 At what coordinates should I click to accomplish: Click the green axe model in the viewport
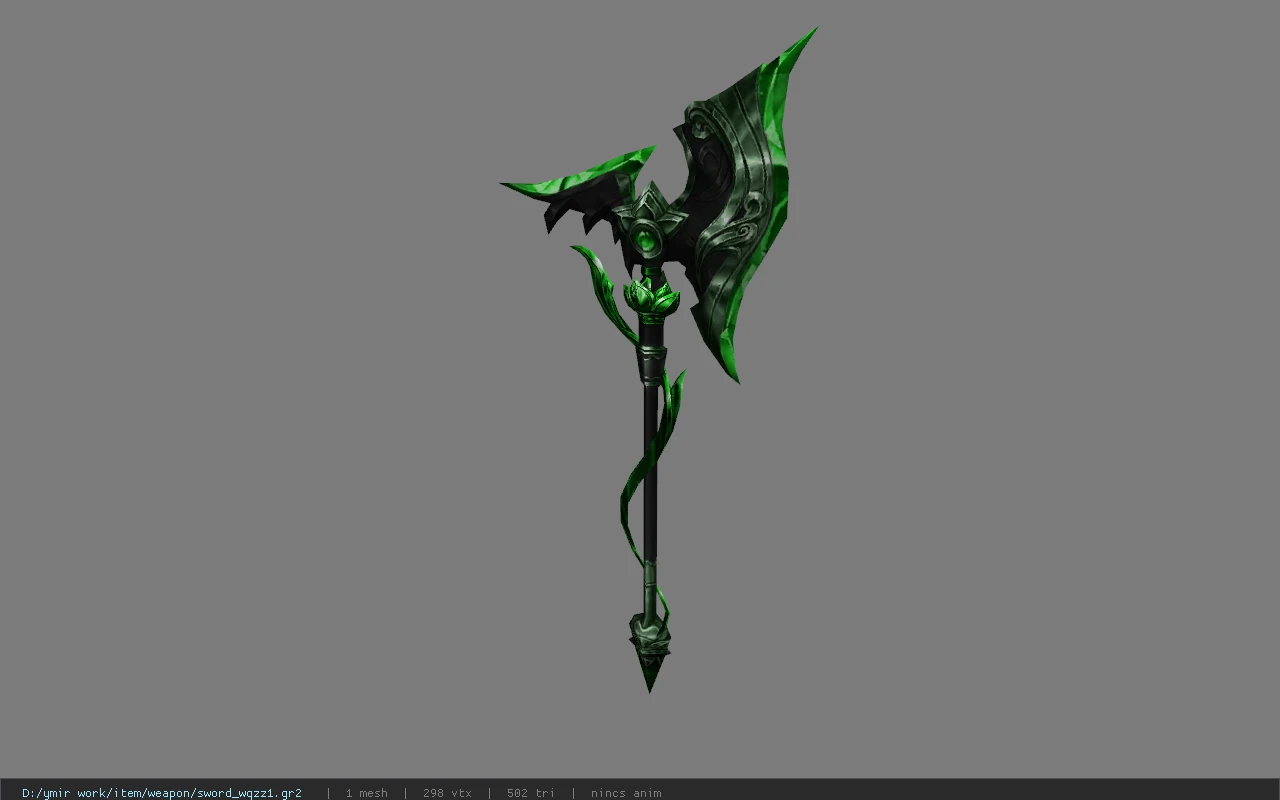660,360
